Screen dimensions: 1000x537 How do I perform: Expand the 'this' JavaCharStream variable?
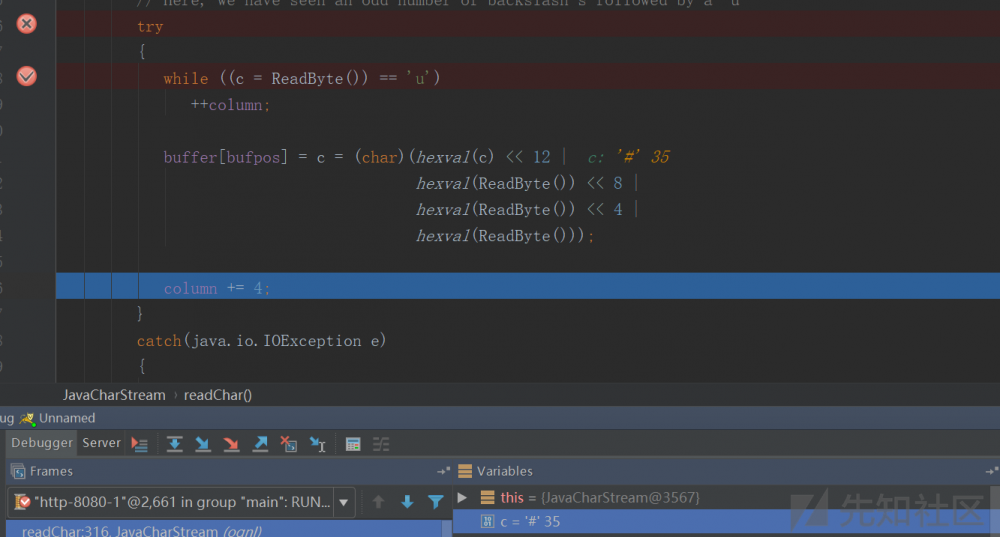pyautogui.click(x=462, y=497)
